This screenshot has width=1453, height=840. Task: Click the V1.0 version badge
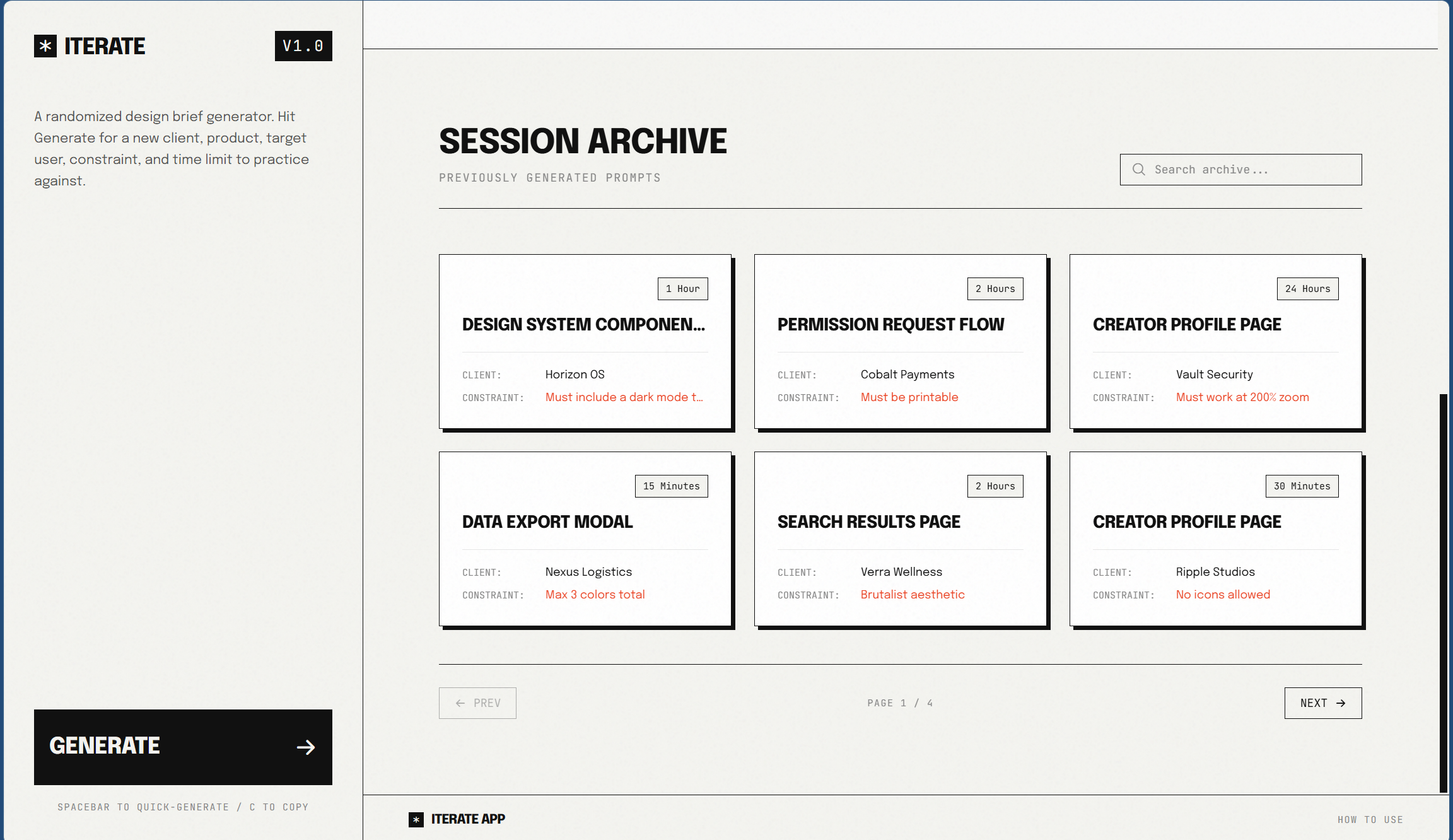point(303,46)
